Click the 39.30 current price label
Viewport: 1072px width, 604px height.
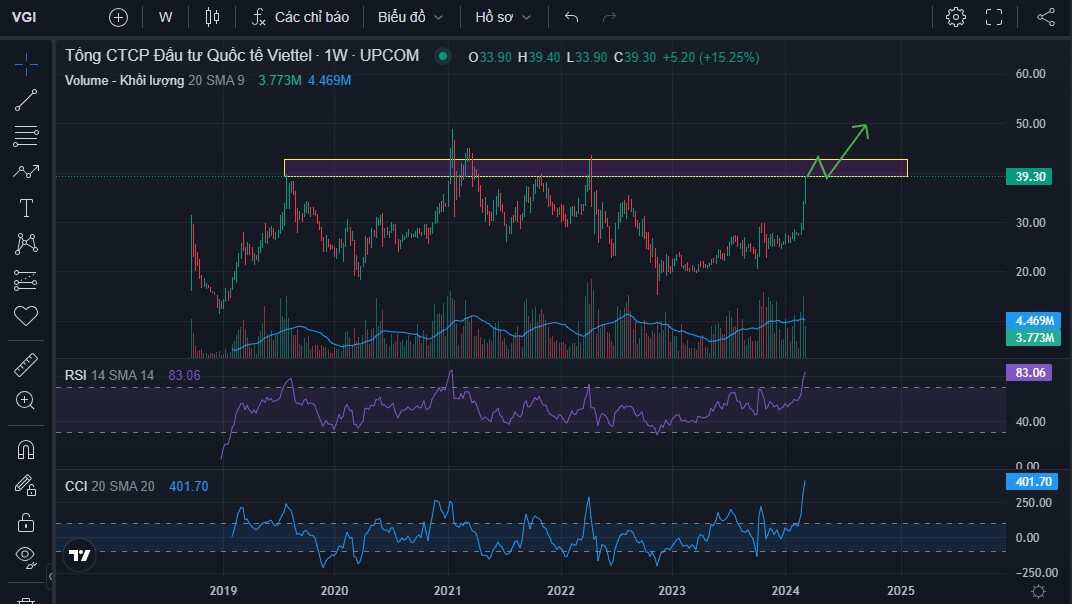pyautogui.click(x=1029, y=176)
